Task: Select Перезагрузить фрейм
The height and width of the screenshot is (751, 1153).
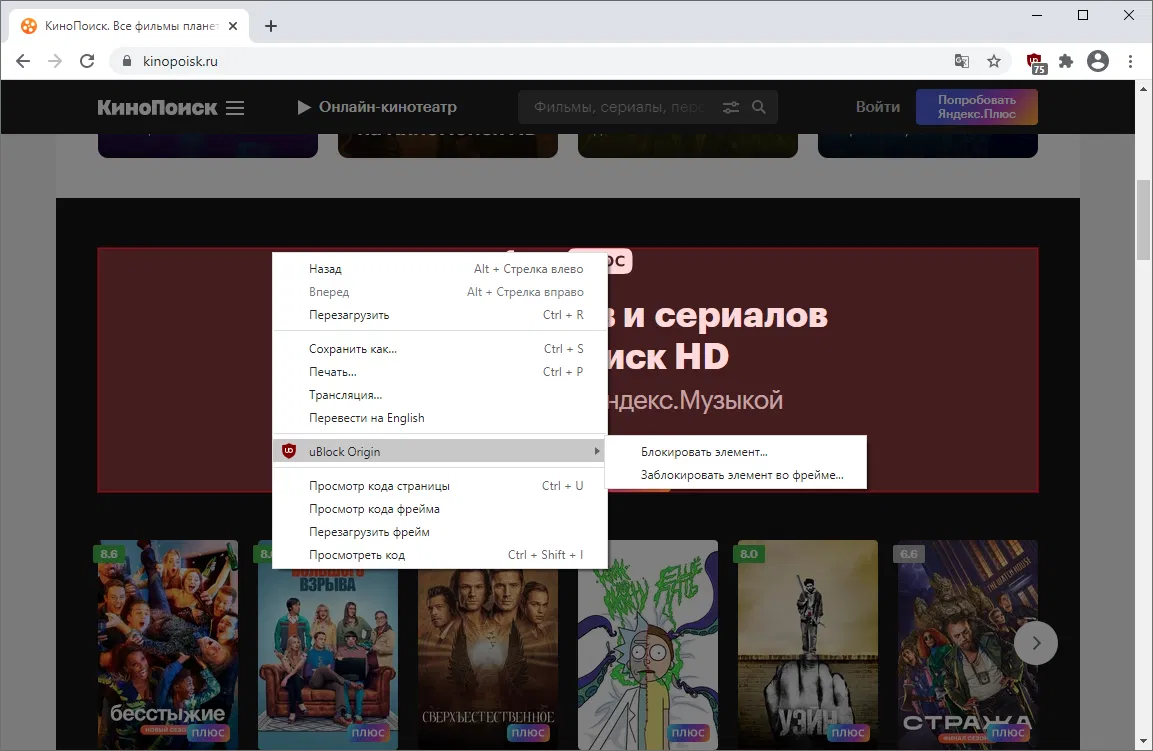Action: coord(440,532)
